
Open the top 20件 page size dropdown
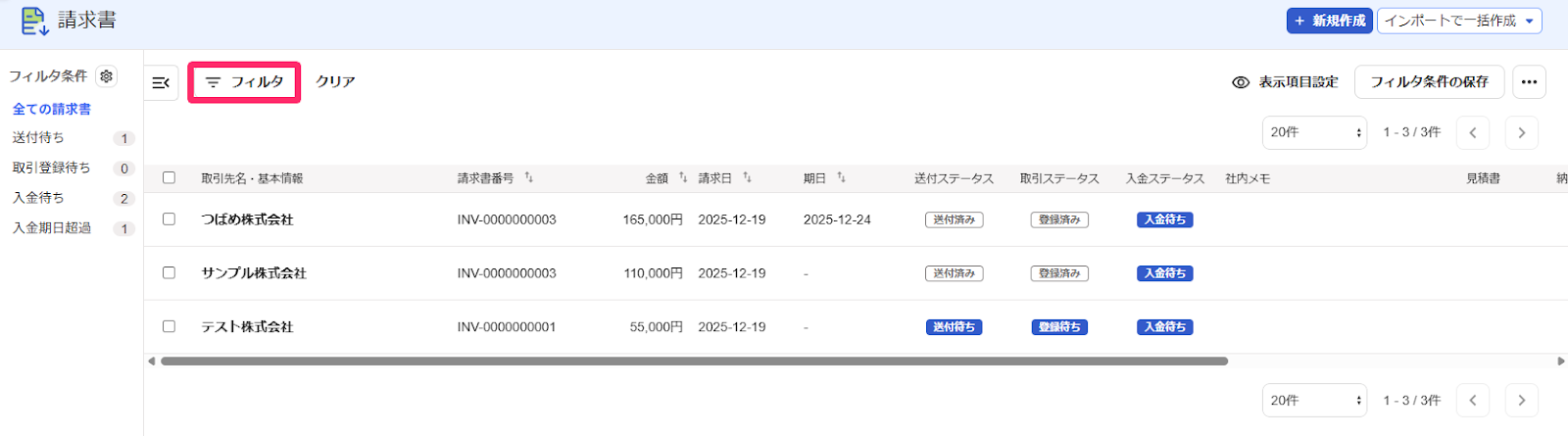point(1314,132)
